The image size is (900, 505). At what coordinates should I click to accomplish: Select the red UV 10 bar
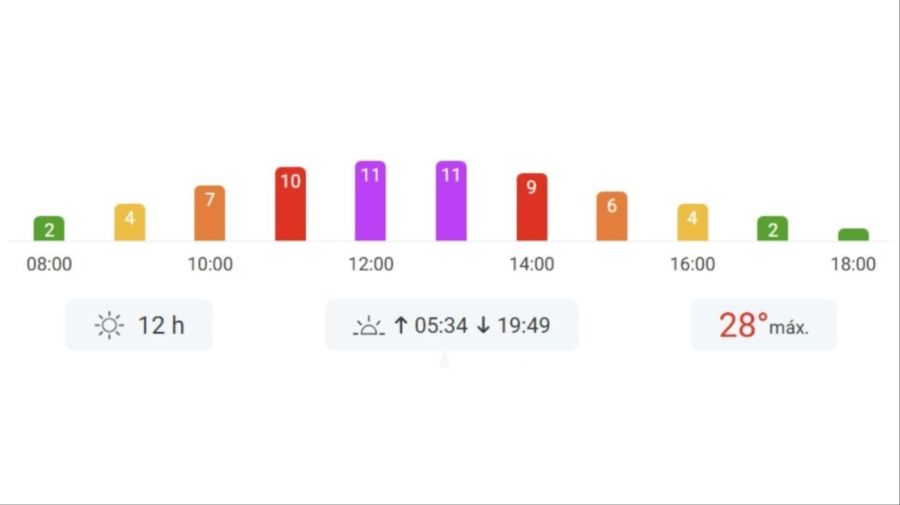click(290, 204)
